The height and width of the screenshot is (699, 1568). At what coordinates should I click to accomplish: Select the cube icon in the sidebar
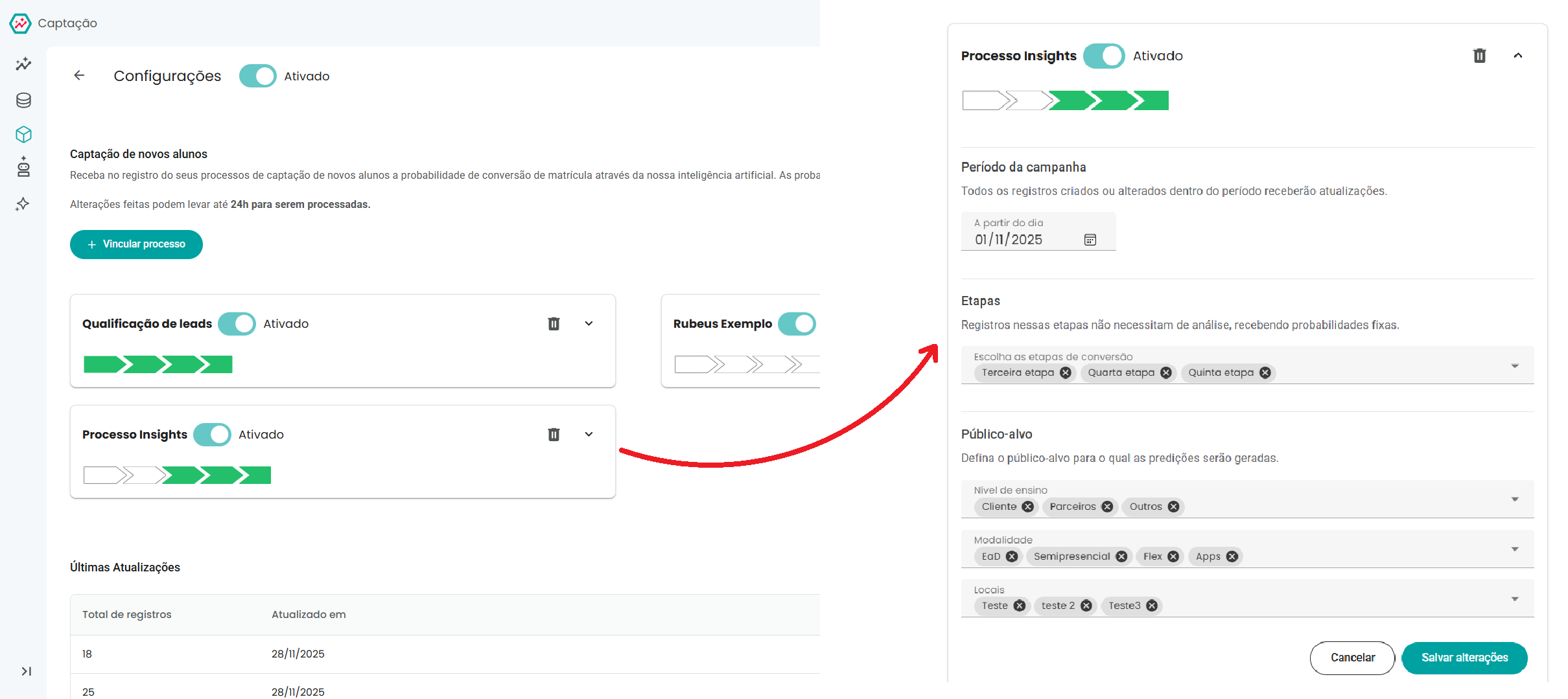[x=23, y=134]
